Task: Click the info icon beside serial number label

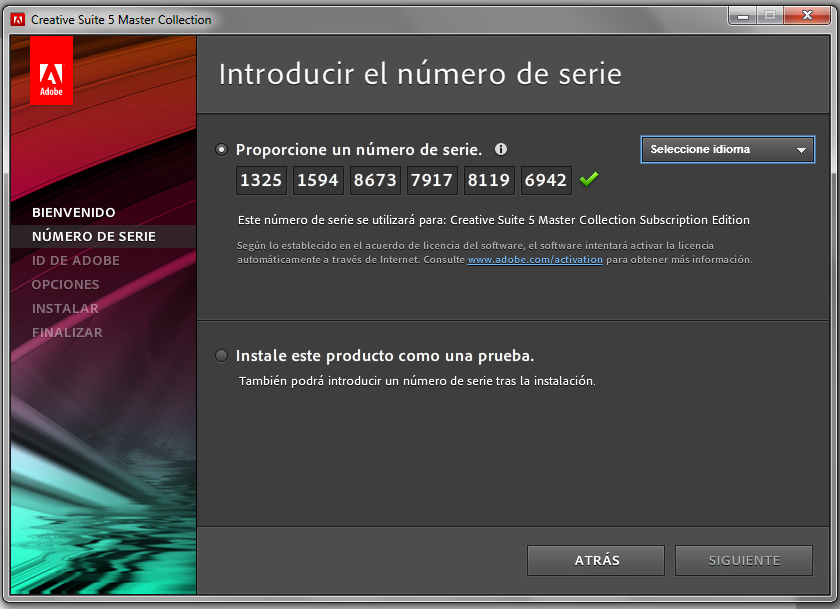Action: 500,149
